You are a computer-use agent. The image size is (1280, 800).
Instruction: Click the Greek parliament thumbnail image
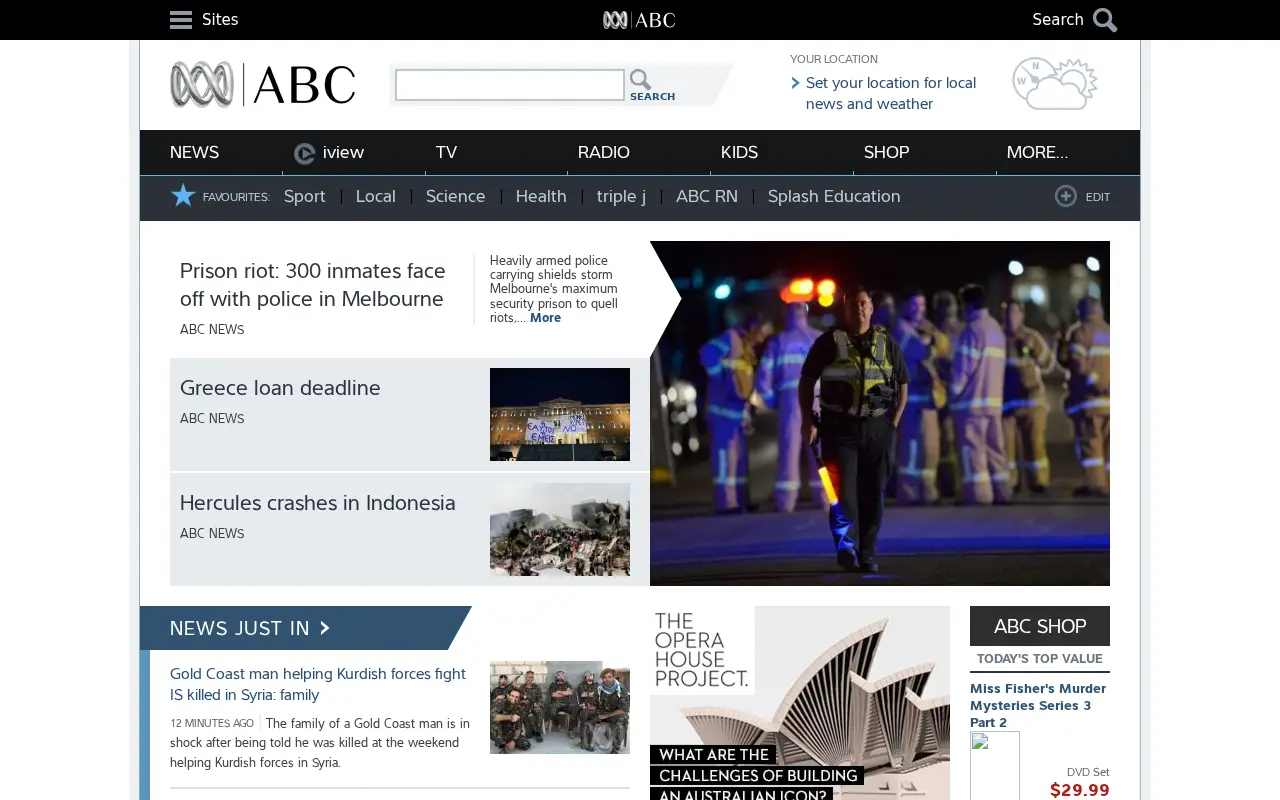point(560,414)
